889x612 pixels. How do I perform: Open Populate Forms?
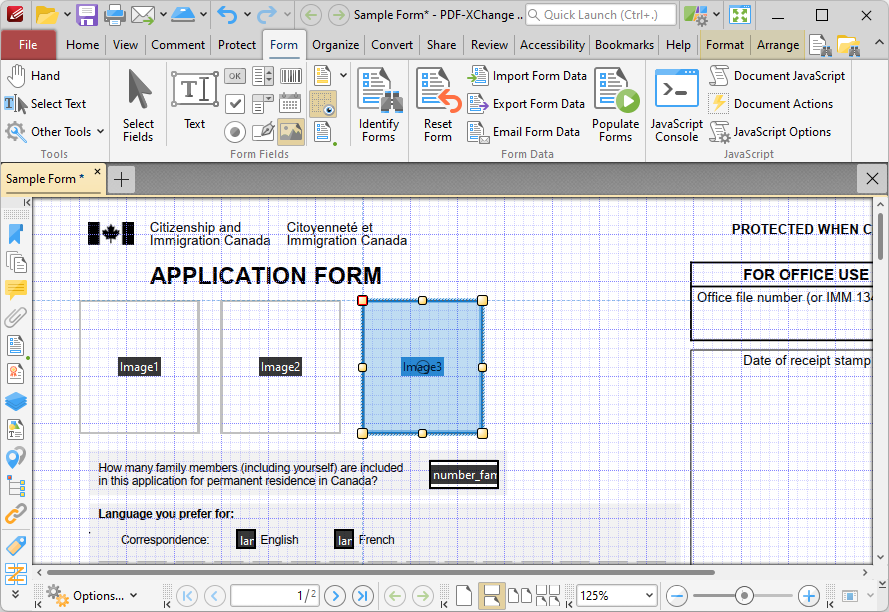point(616,105)
